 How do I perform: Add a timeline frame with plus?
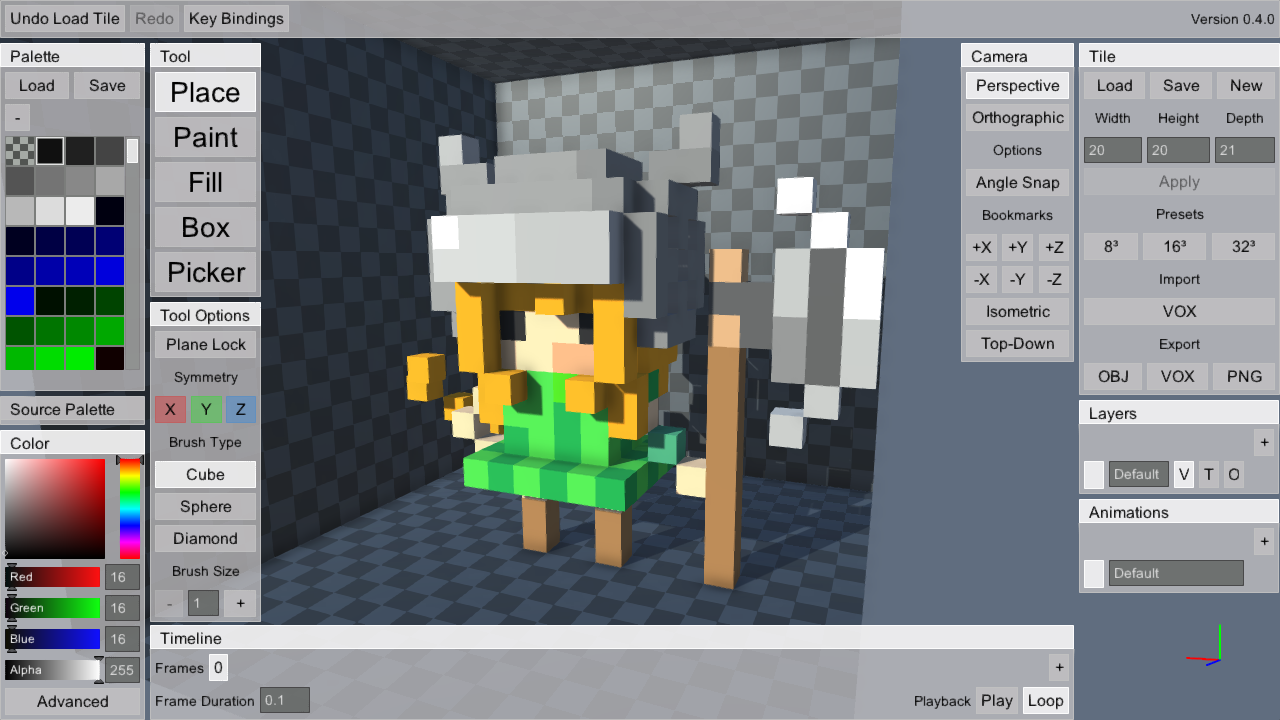(x=1059, y=667)
